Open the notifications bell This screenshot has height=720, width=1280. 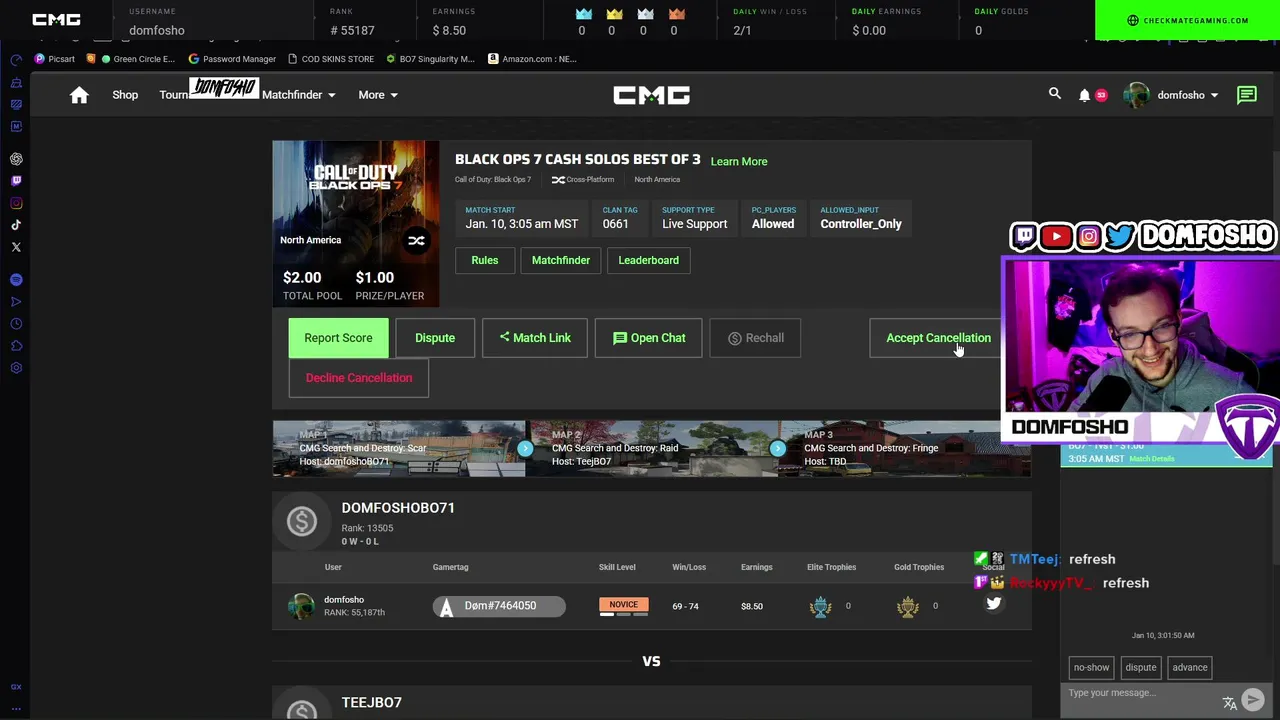tap(1084, 95)
